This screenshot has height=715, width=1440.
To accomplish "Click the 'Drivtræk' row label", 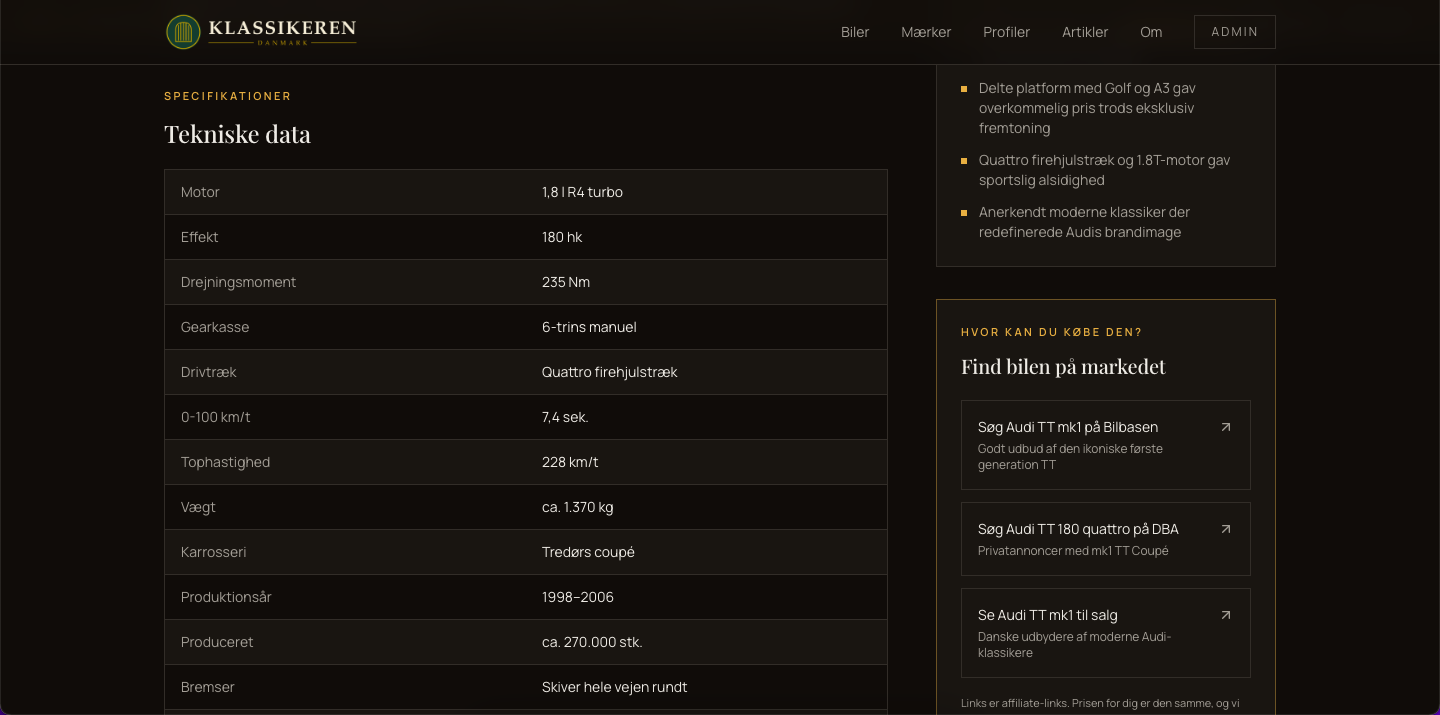I will 209,372.
